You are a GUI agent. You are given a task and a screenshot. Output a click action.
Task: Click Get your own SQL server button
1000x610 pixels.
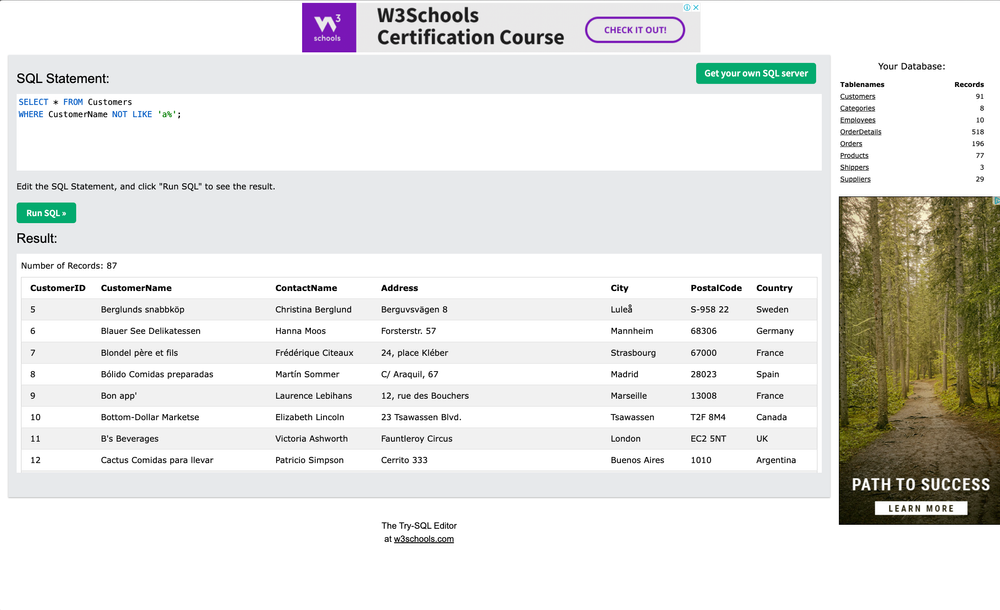(x=756, y=73)
